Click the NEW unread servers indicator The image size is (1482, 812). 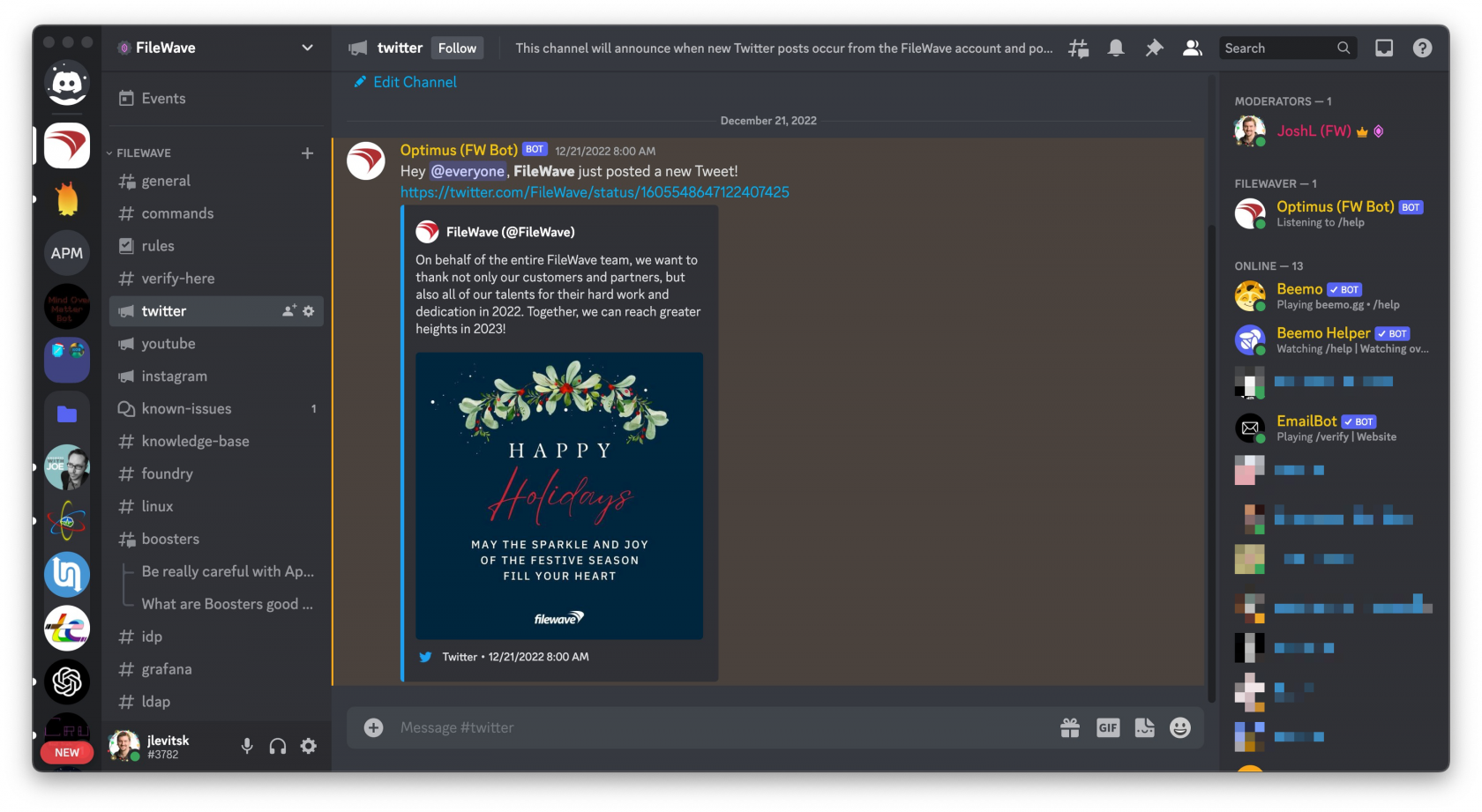click(x=67, y=752)
